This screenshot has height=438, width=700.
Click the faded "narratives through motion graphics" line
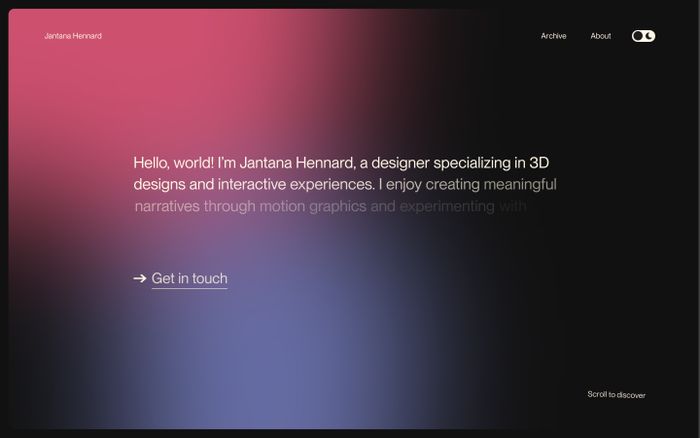[x=250, y=207]
